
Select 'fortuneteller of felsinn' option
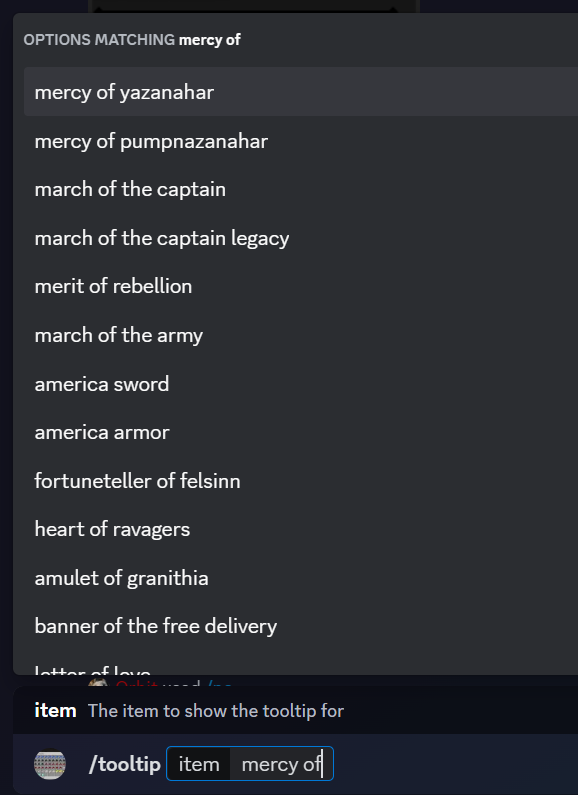(x=301, y=481)
